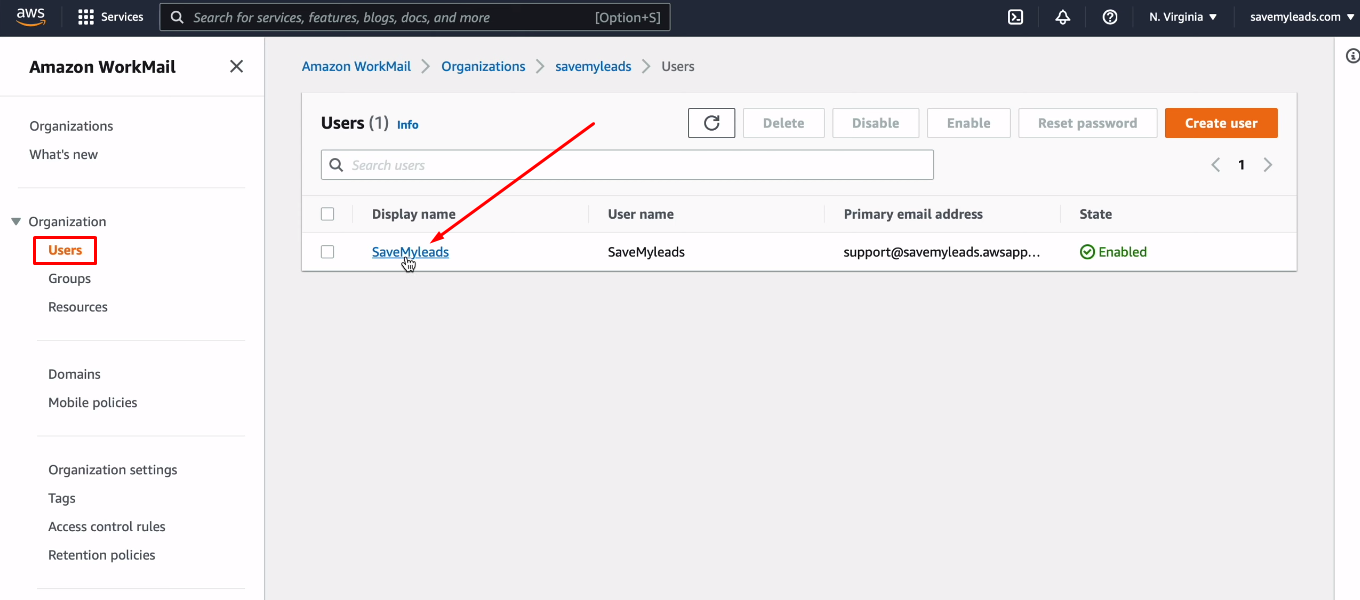Close the Amazon WorkMail side panel
The width and height of the screenshot is (1360, 600).
pyautogui.click(x=236, y=67)
